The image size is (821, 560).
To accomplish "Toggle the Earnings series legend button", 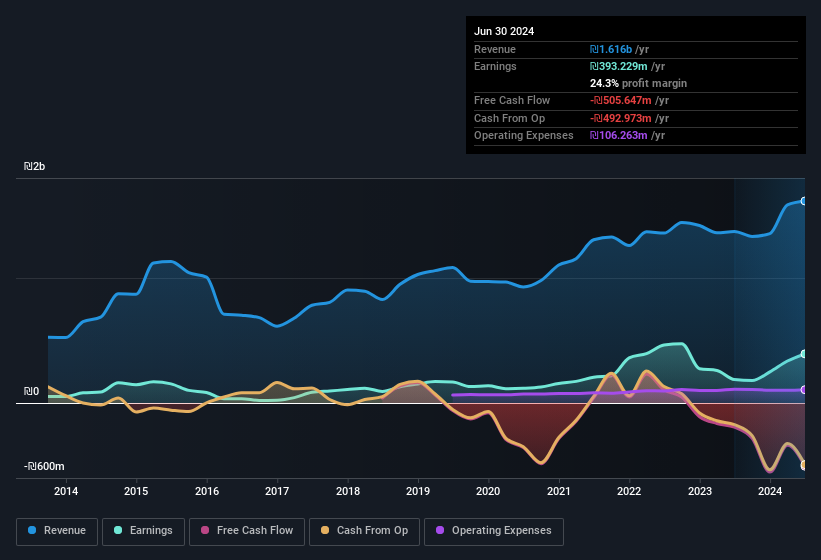I will click(143, 531).
